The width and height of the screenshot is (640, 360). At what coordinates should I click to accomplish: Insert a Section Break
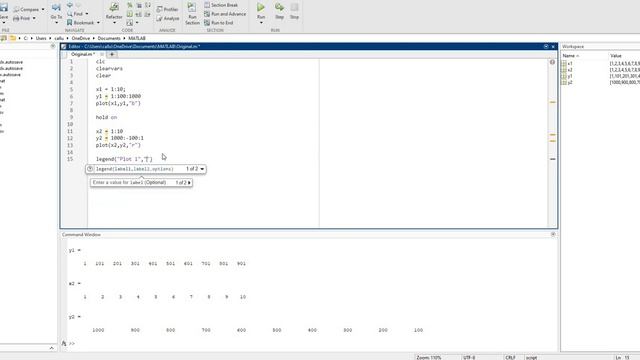click(x=221, y=5)
